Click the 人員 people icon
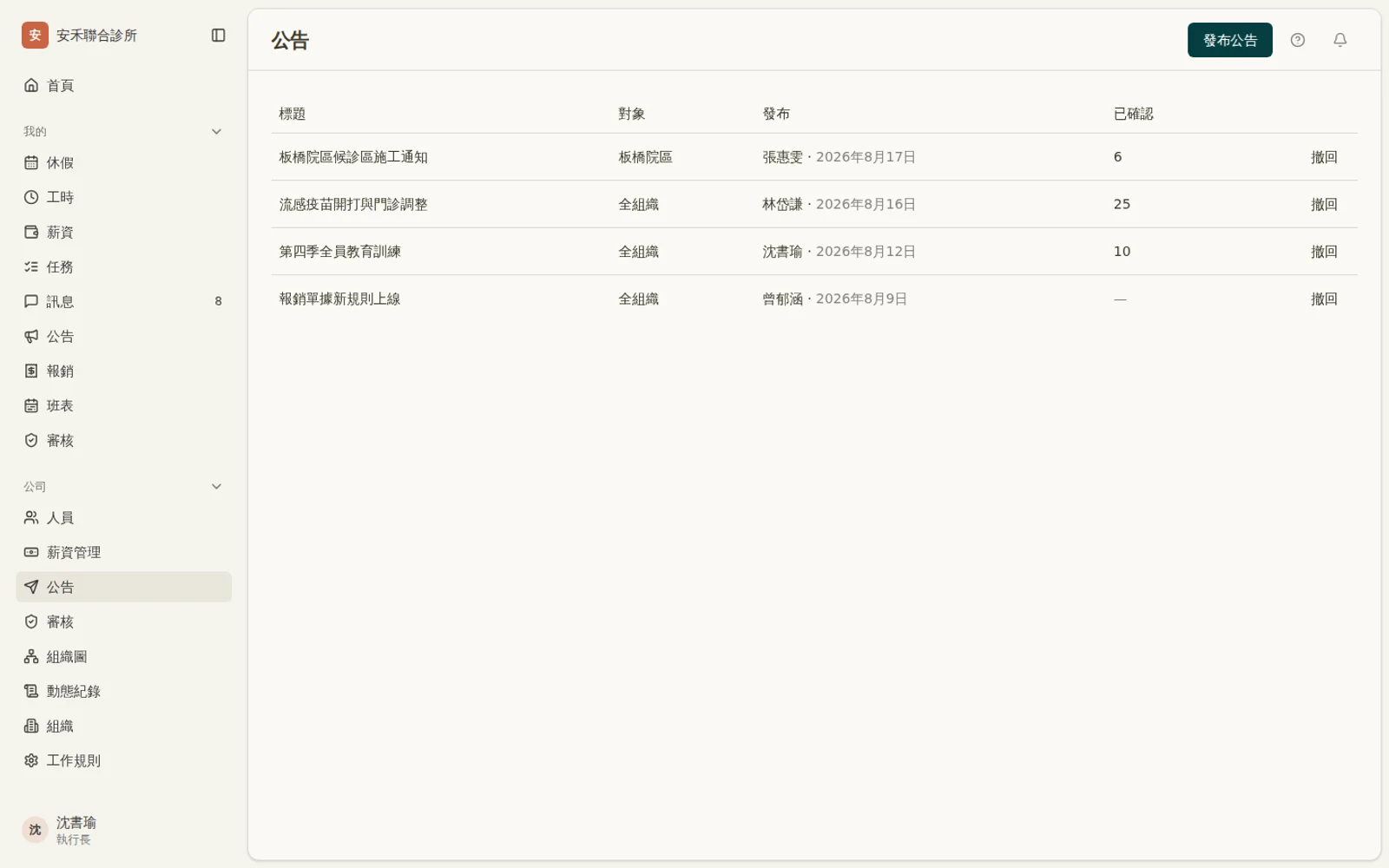Image resolution: width=1389 pixels, height=868 pixels. point(31,517)
